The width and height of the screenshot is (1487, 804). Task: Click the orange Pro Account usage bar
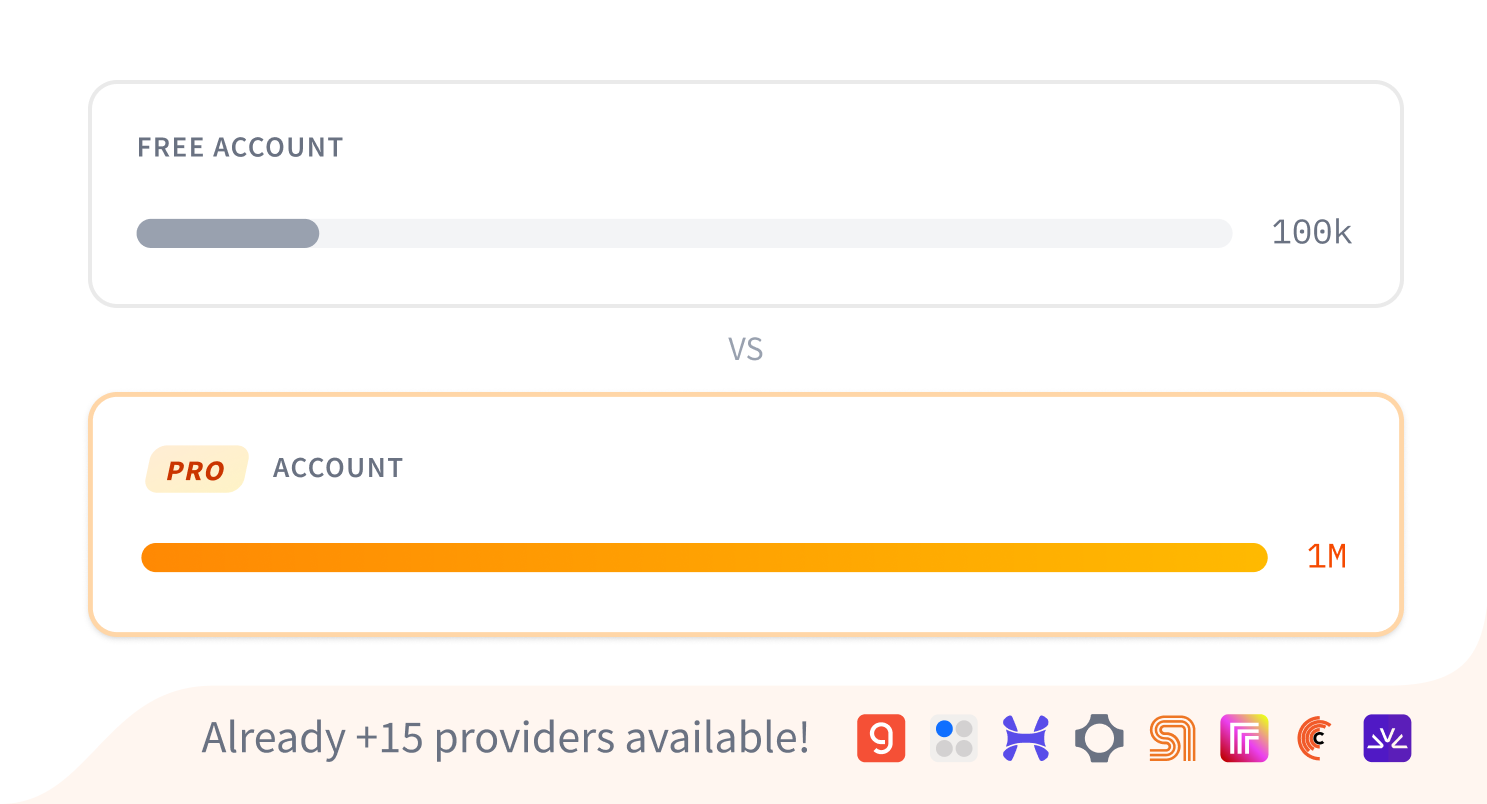pyautogui.click(x=704, y=557)
